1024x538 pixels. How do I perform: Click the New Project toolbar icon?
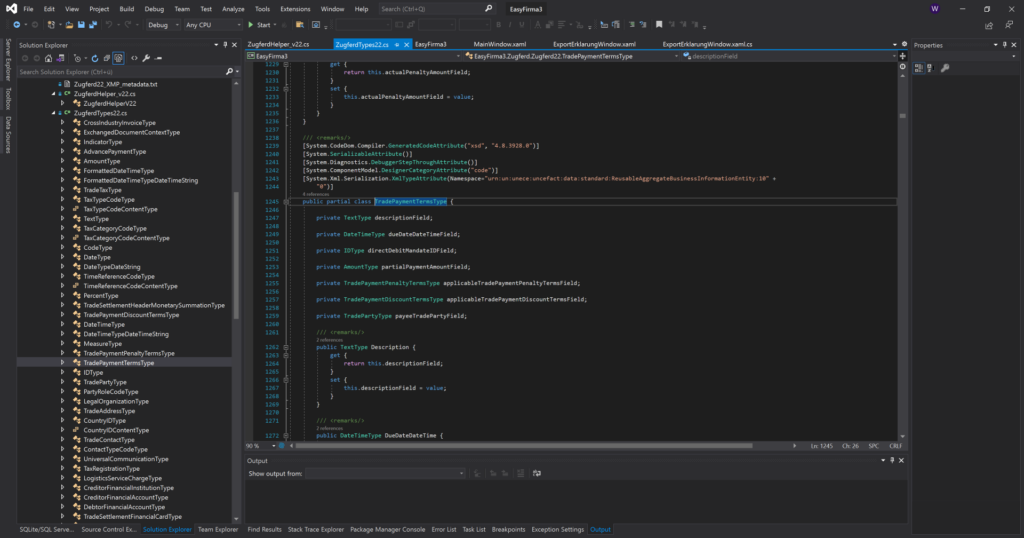pos(52,25)
